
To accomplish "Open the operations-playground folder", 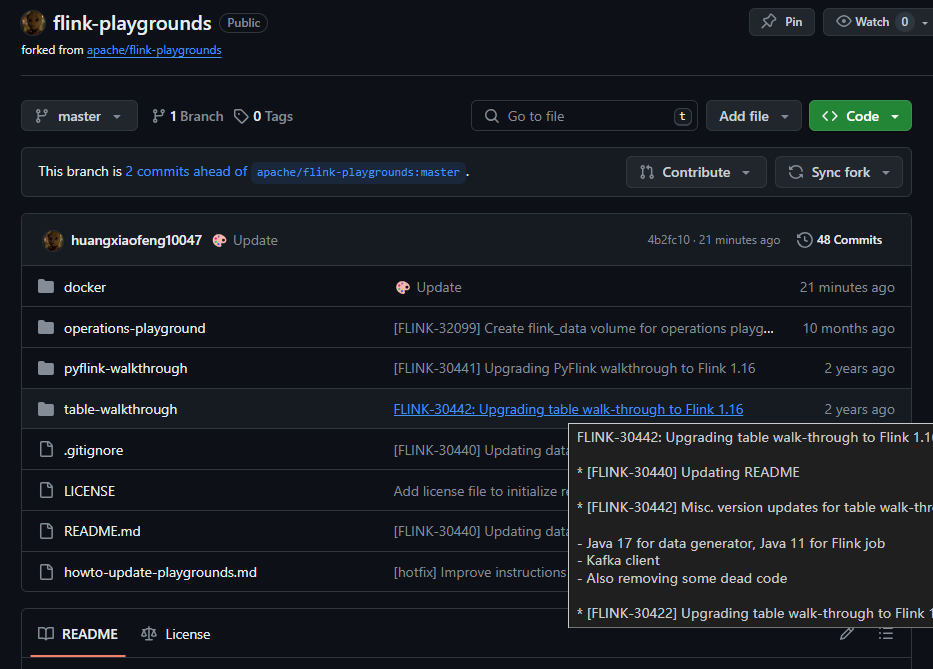I will [134, 329].
